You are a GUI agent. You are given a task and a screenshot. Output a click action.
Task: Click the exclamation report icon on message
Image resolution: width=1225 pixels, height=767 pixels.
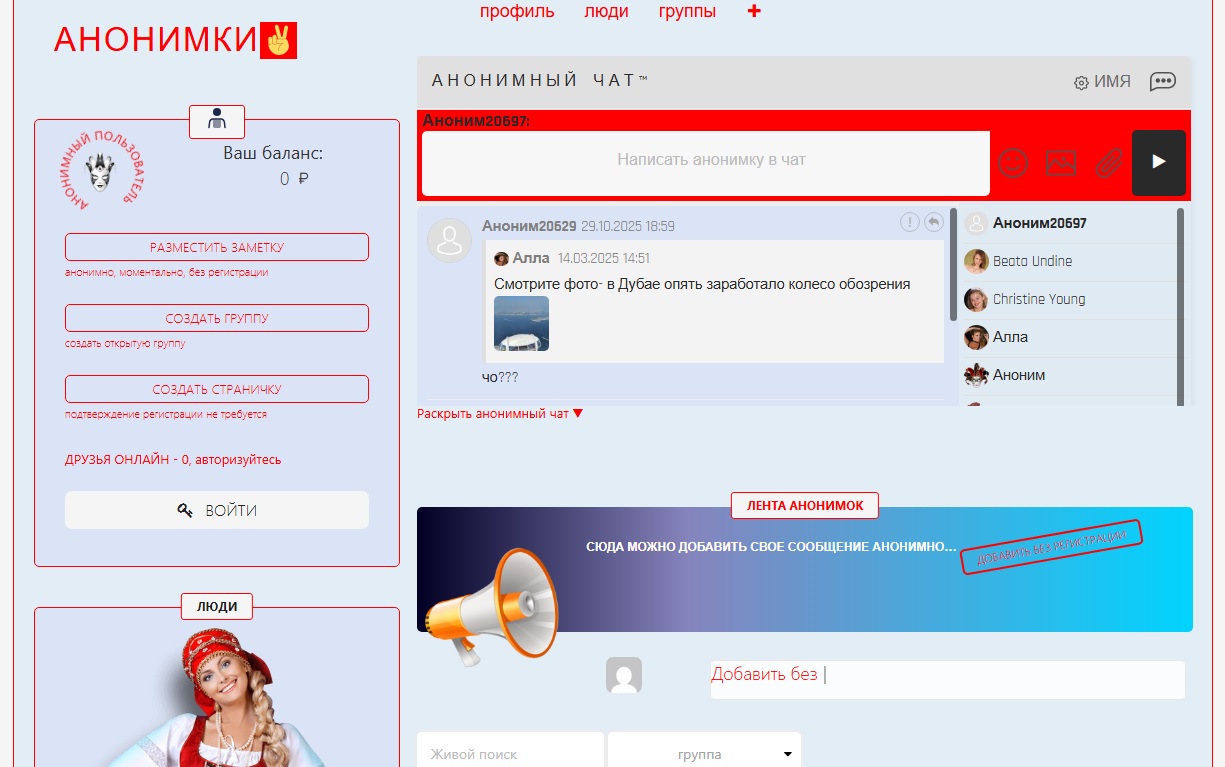pyautogui.click(x=909, y=222)
